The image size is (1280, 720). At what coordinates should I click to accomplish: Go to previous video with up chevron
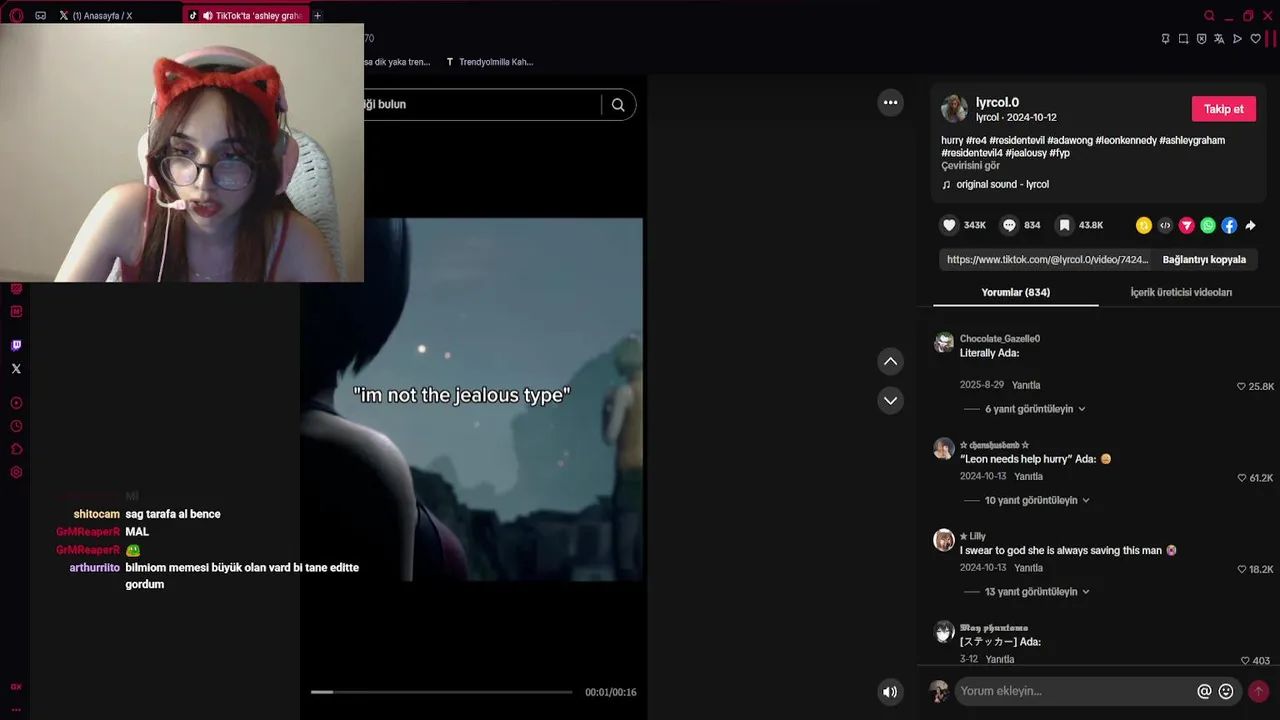(x=890, y=361)
